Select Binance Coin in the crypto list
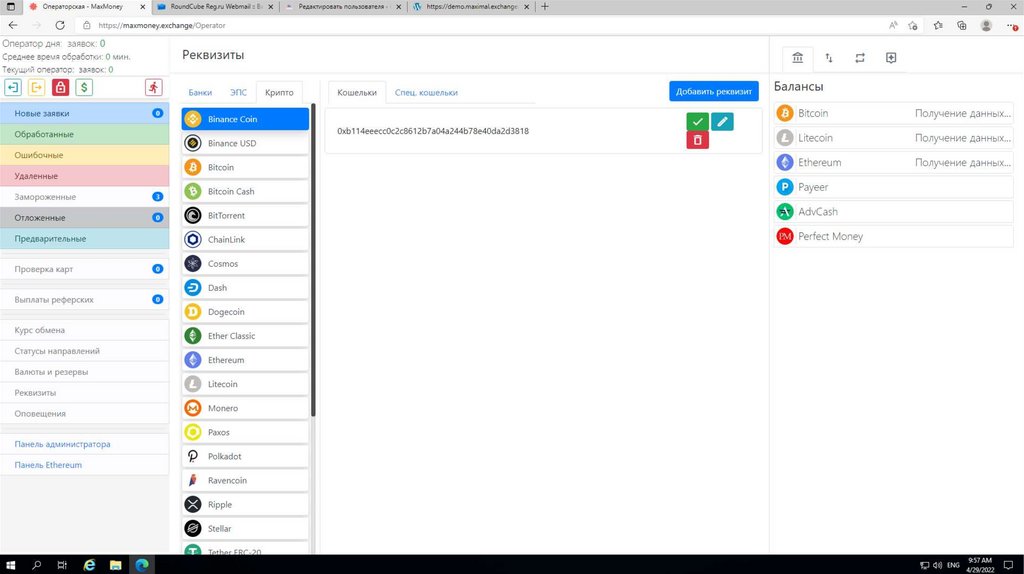1024x574 pixels. point(245,119)
